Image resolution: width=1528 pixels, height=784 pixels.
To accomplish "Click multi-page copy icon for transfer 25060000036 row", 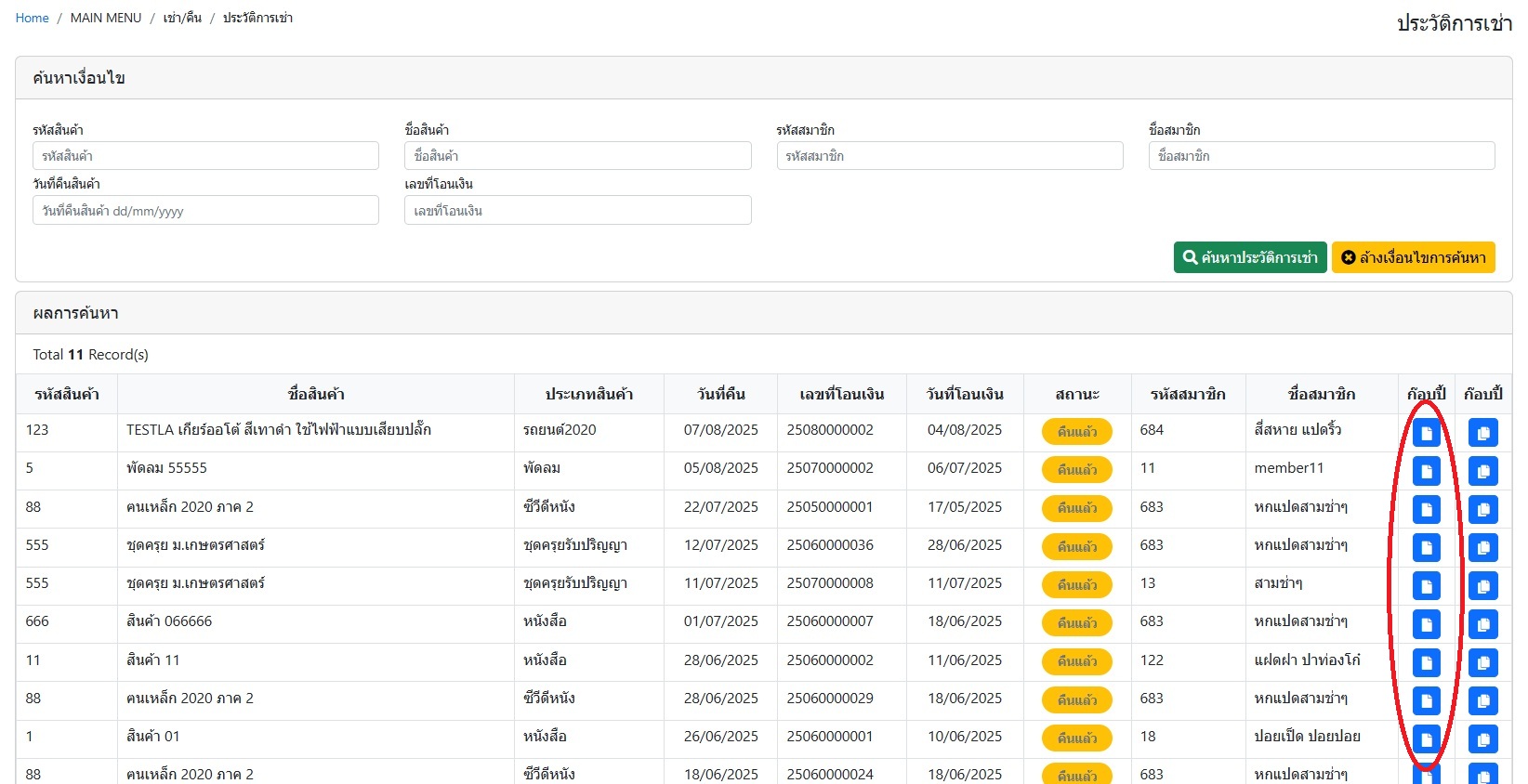I will click(x=1482, y=547).
